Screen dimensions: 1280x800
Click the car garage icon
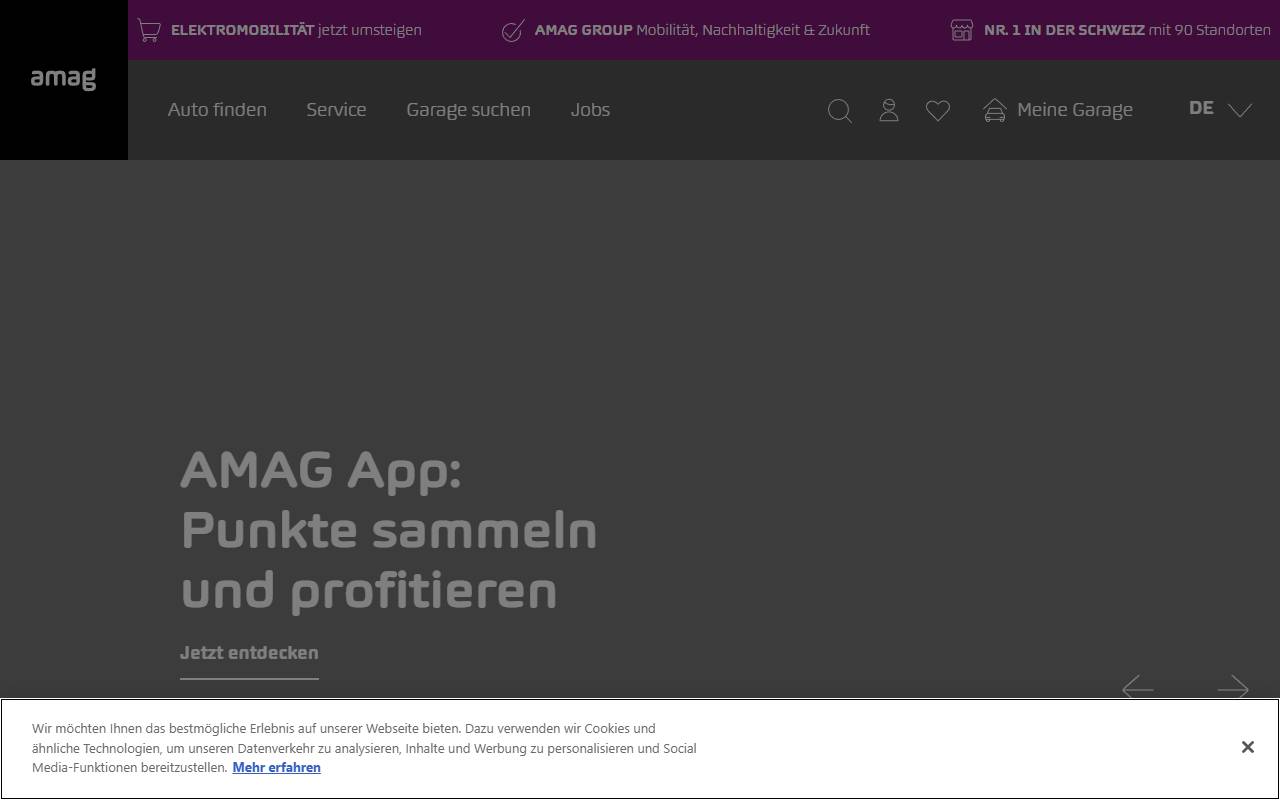pos(995,110)
